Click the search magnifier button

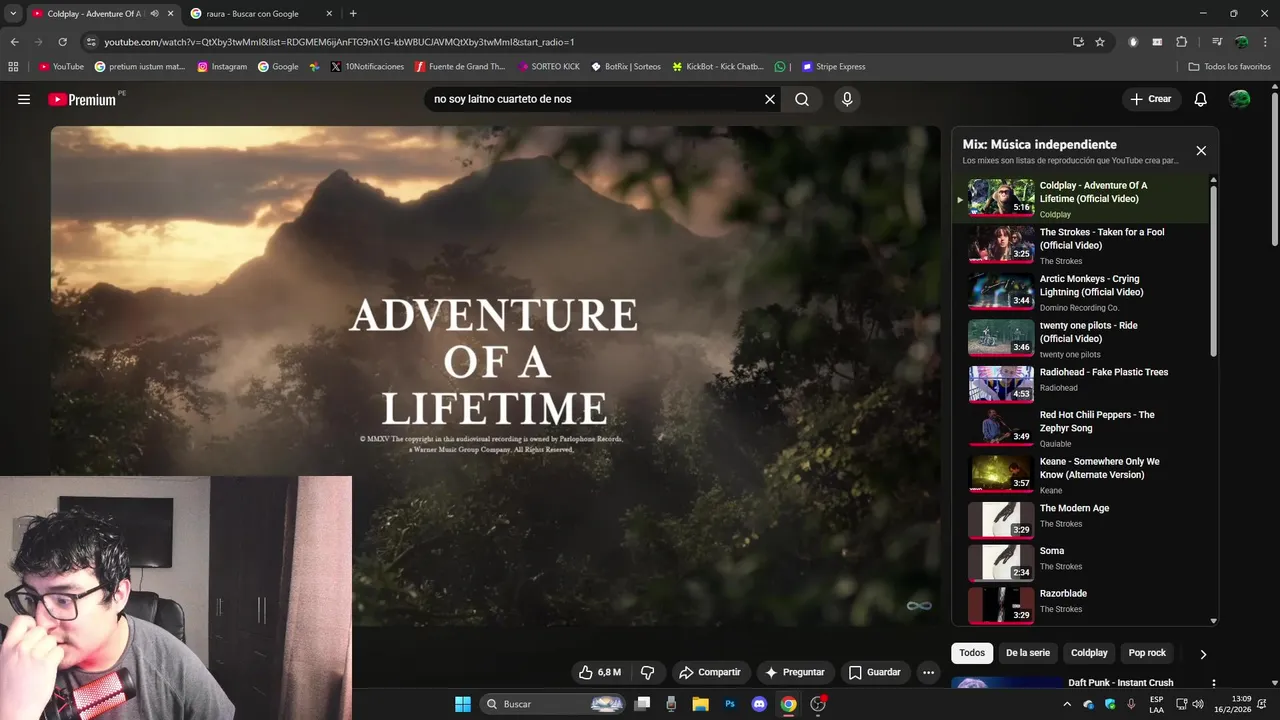click(x=802, y=99)
